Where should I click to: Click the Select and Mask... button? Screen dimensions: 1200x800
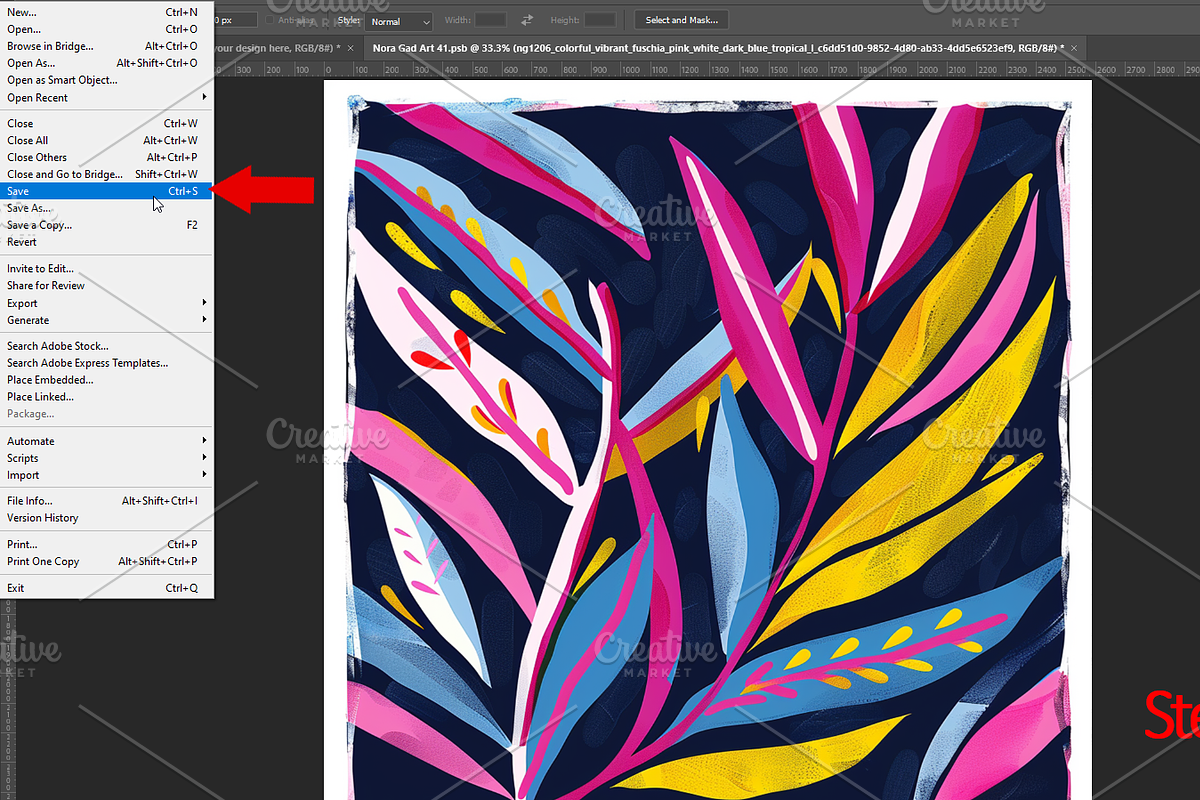click(x=682, y=20)
